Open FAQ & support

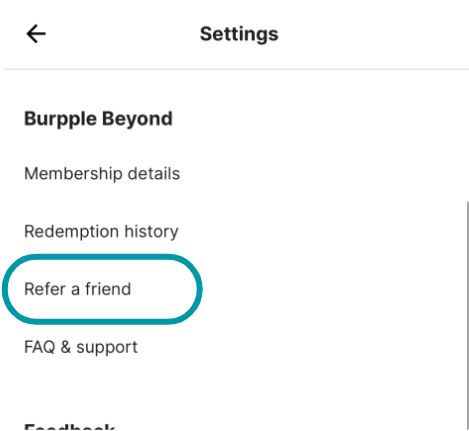81,347
